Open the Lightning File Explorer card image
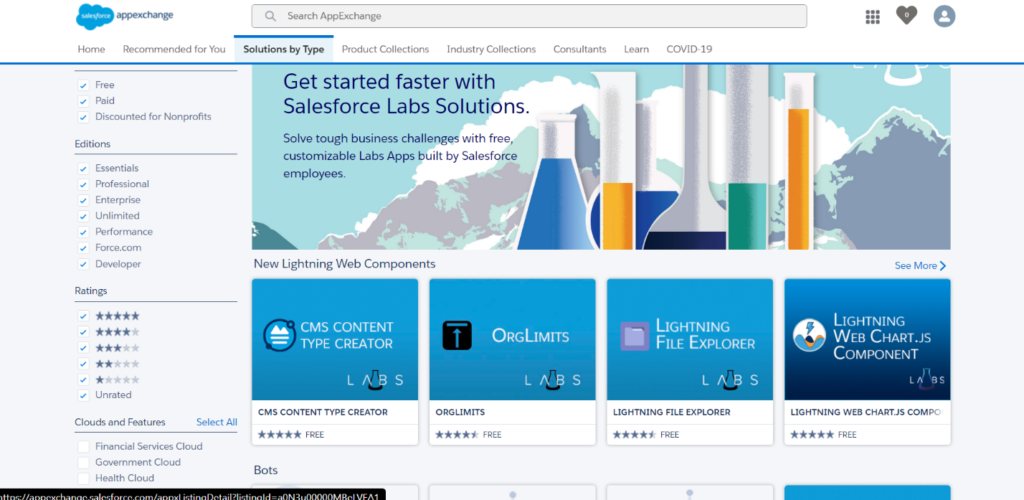Viewport: 1024px width, 500px height. (690, 339)
